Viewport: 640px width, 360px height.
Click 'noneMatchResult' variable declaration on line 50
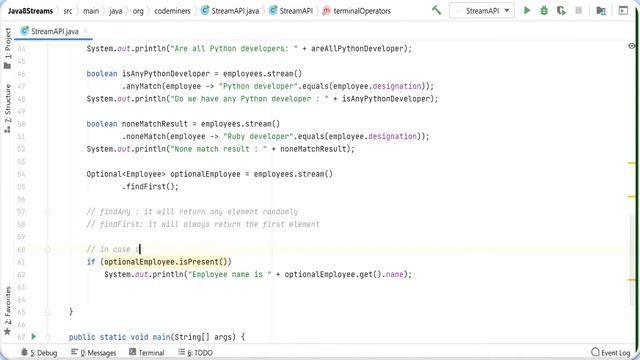[155, 124]
